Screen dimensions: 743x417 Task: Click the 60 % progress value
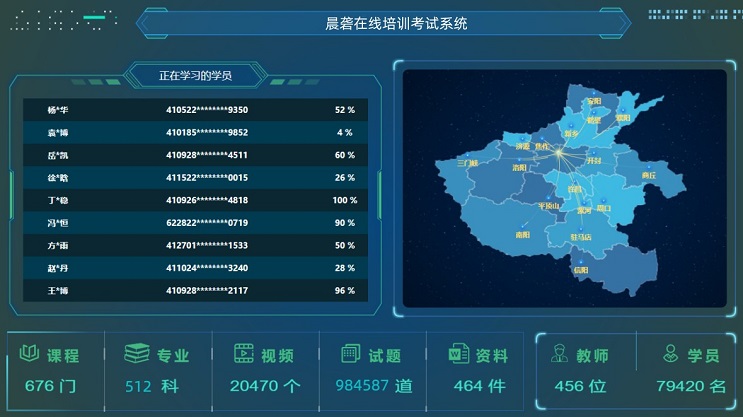[x=345, y=155]
